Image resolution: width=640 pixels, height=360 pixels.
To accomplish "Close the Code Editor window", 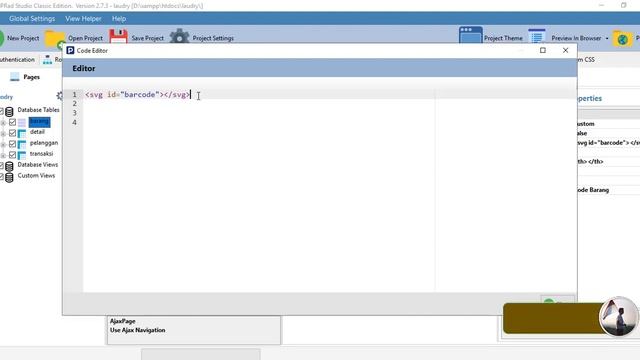I will point(565,50).
